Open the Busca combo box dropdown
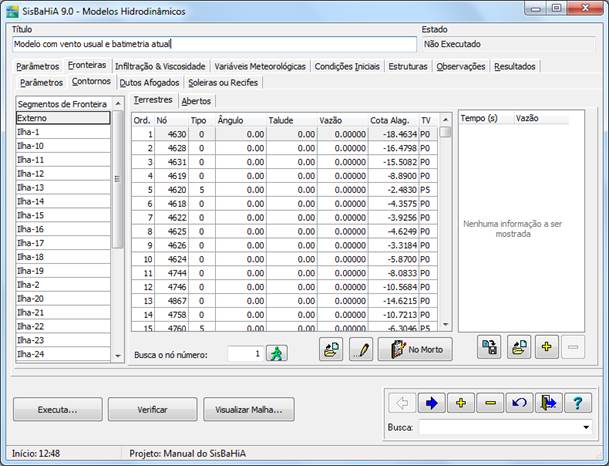Viewport: 609px width, 466px height. (x=586, y=427)
